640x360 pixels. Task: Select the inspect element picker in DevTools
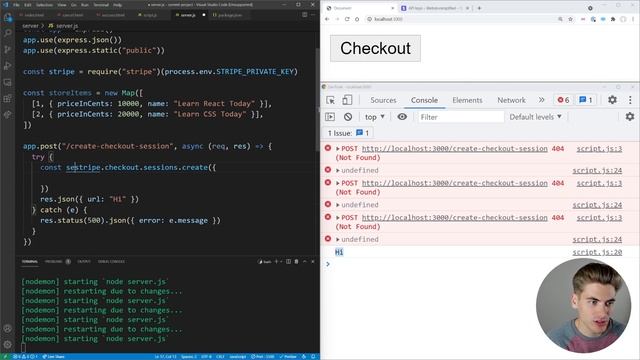(331, 100)
